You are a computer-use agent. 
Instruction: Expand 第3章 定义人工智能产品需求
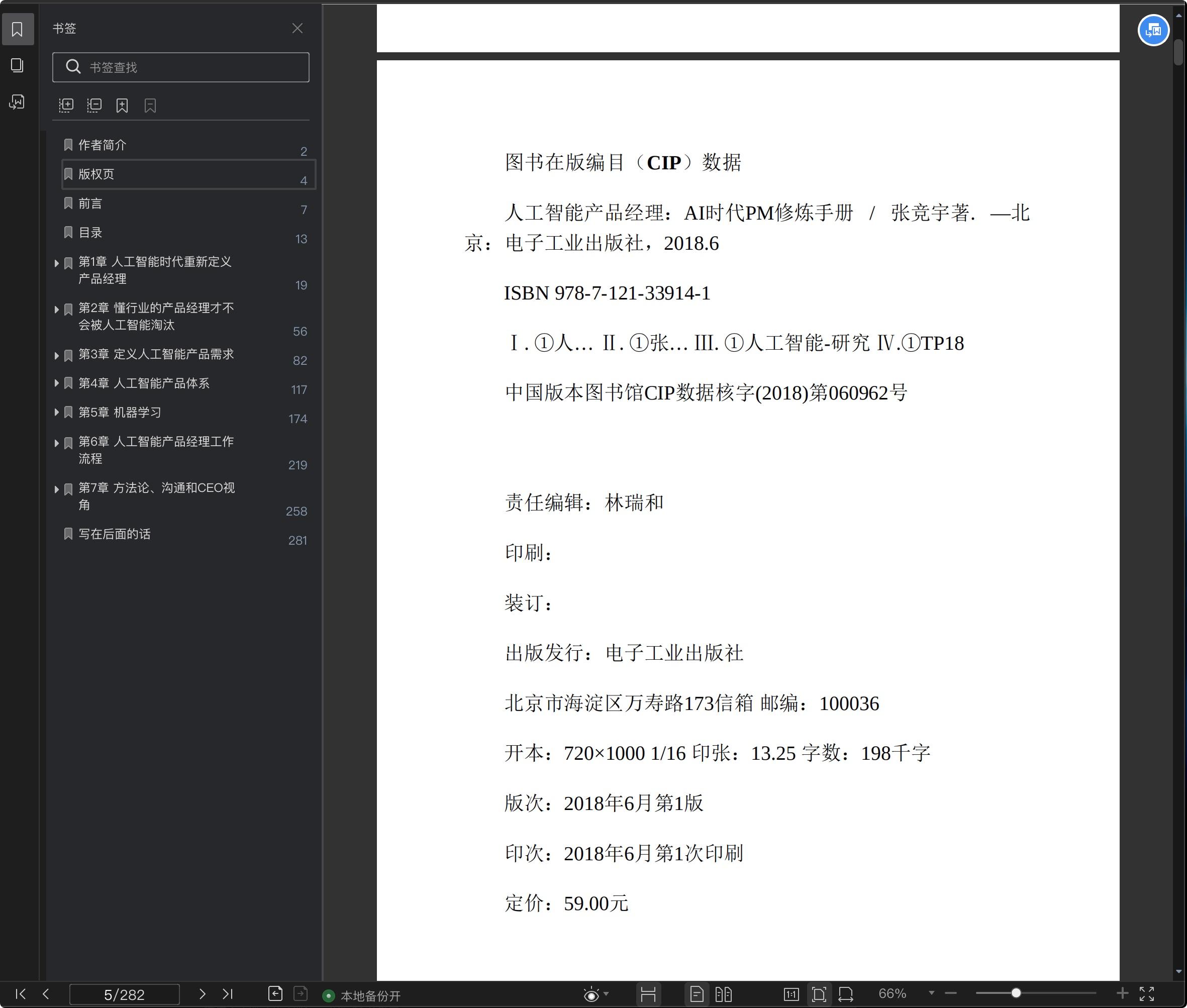coord(57,355)
